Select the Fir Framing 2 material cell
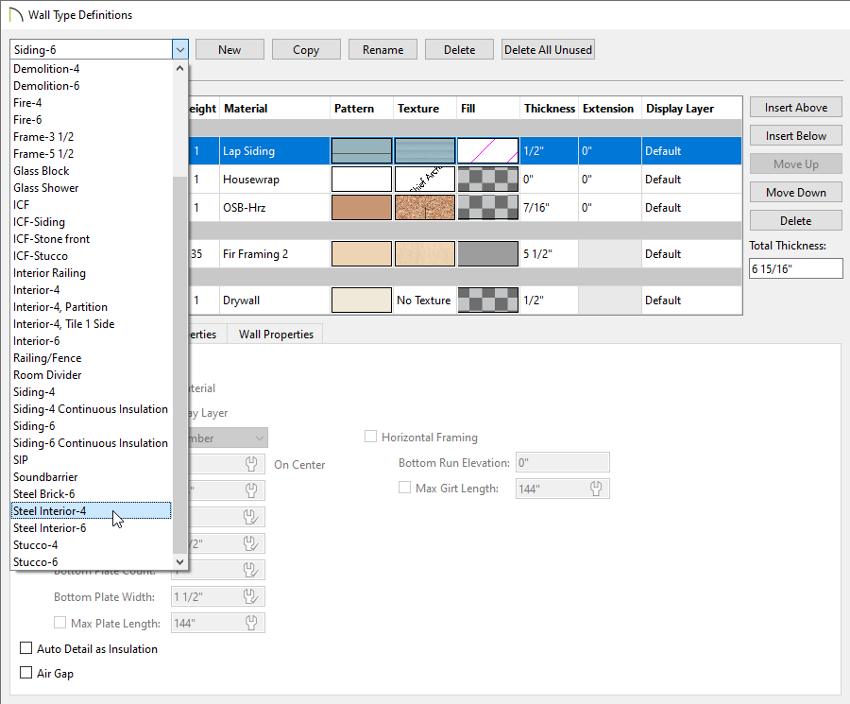The width and height of the screenshot is (850, 704). (275, 254)
